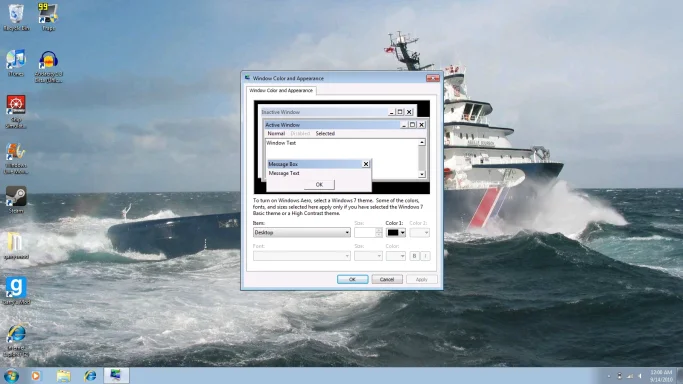The height and width of the screenshot is (384, 683).
Task: Click the OK button in dialog
Action: tap(352, 280)
